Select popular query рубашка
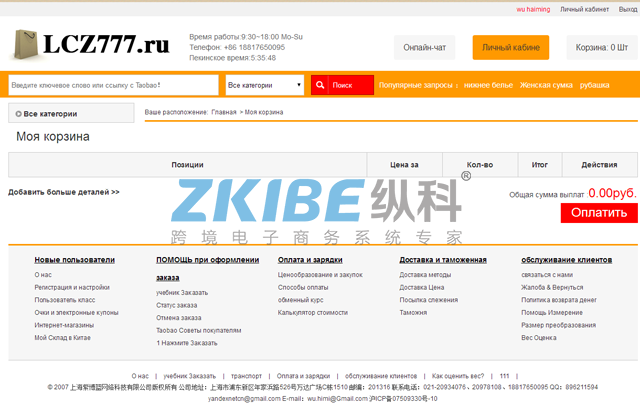The height and width of the screenshot is (415, 640). click(594, 85)
